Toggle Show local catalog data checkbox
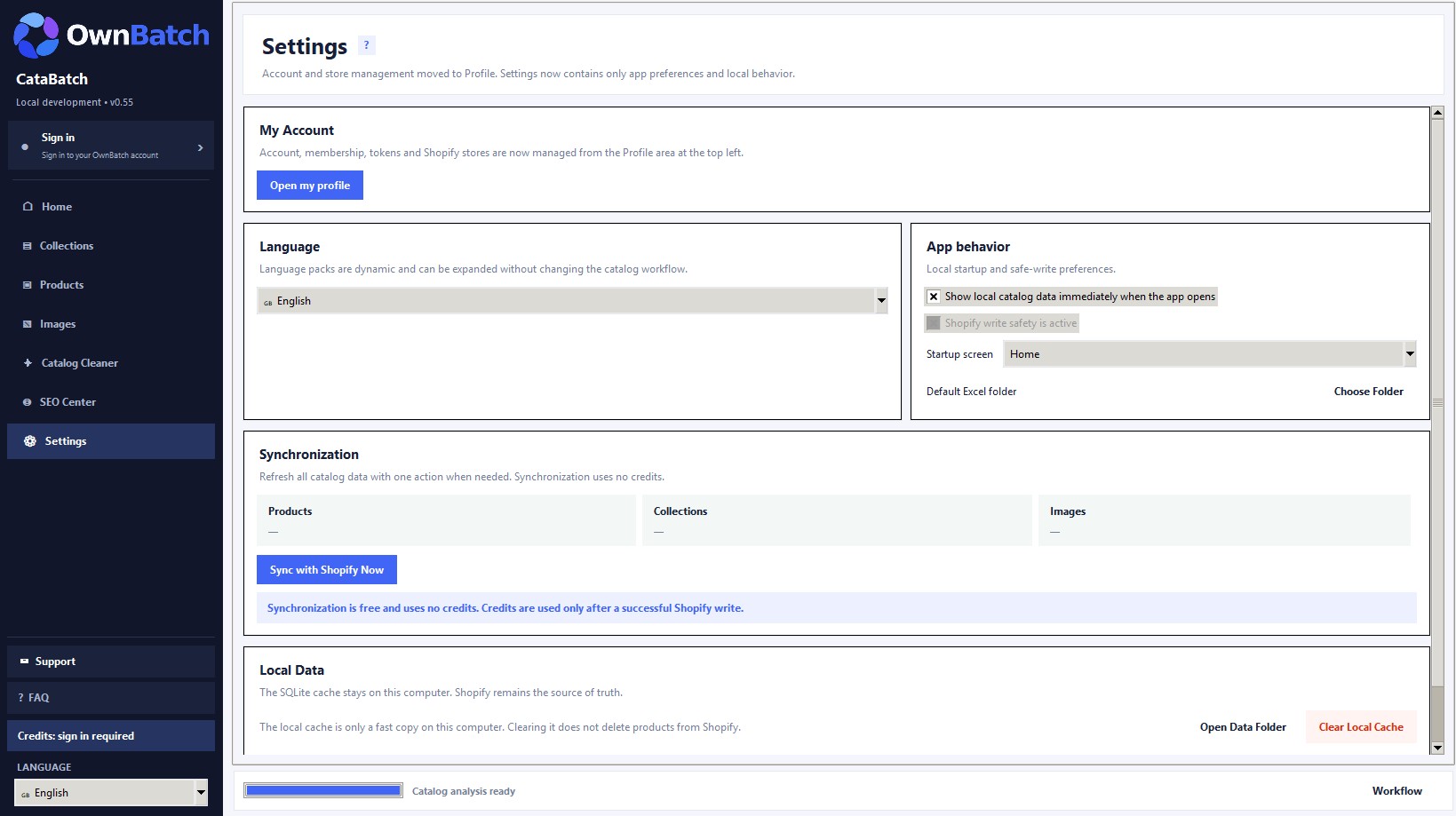 pos(933,297)
